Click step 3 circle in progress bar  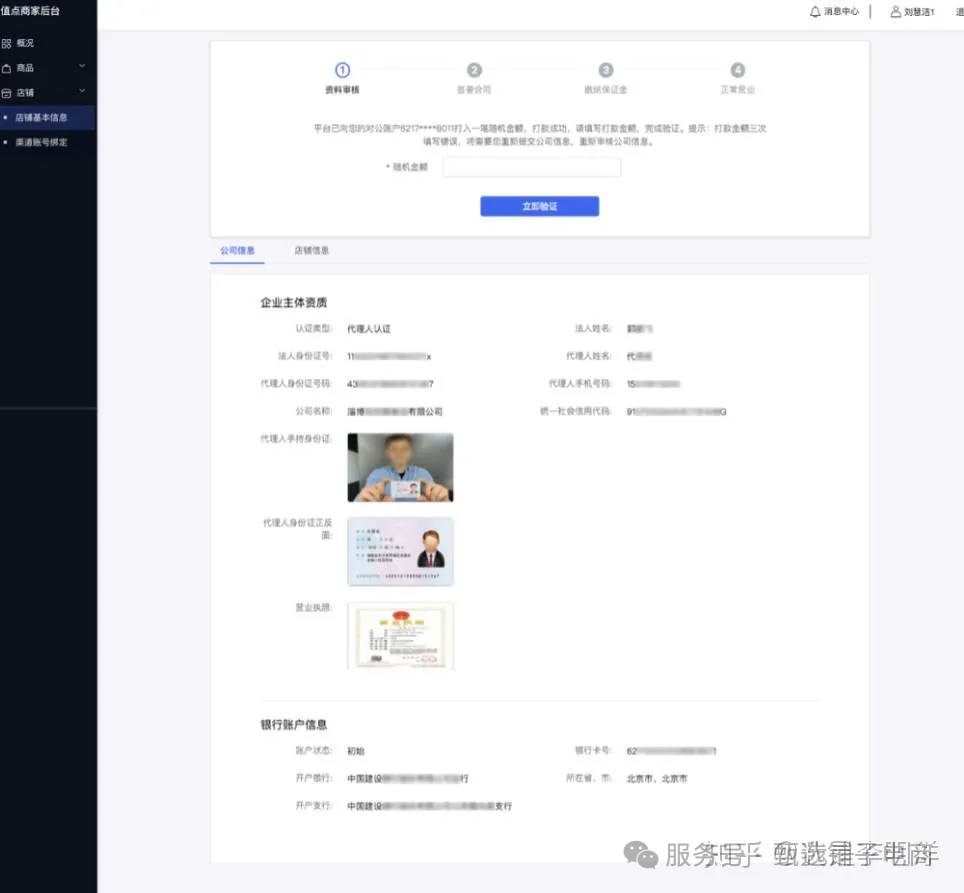pyautogui.click(x=606, y=70)
